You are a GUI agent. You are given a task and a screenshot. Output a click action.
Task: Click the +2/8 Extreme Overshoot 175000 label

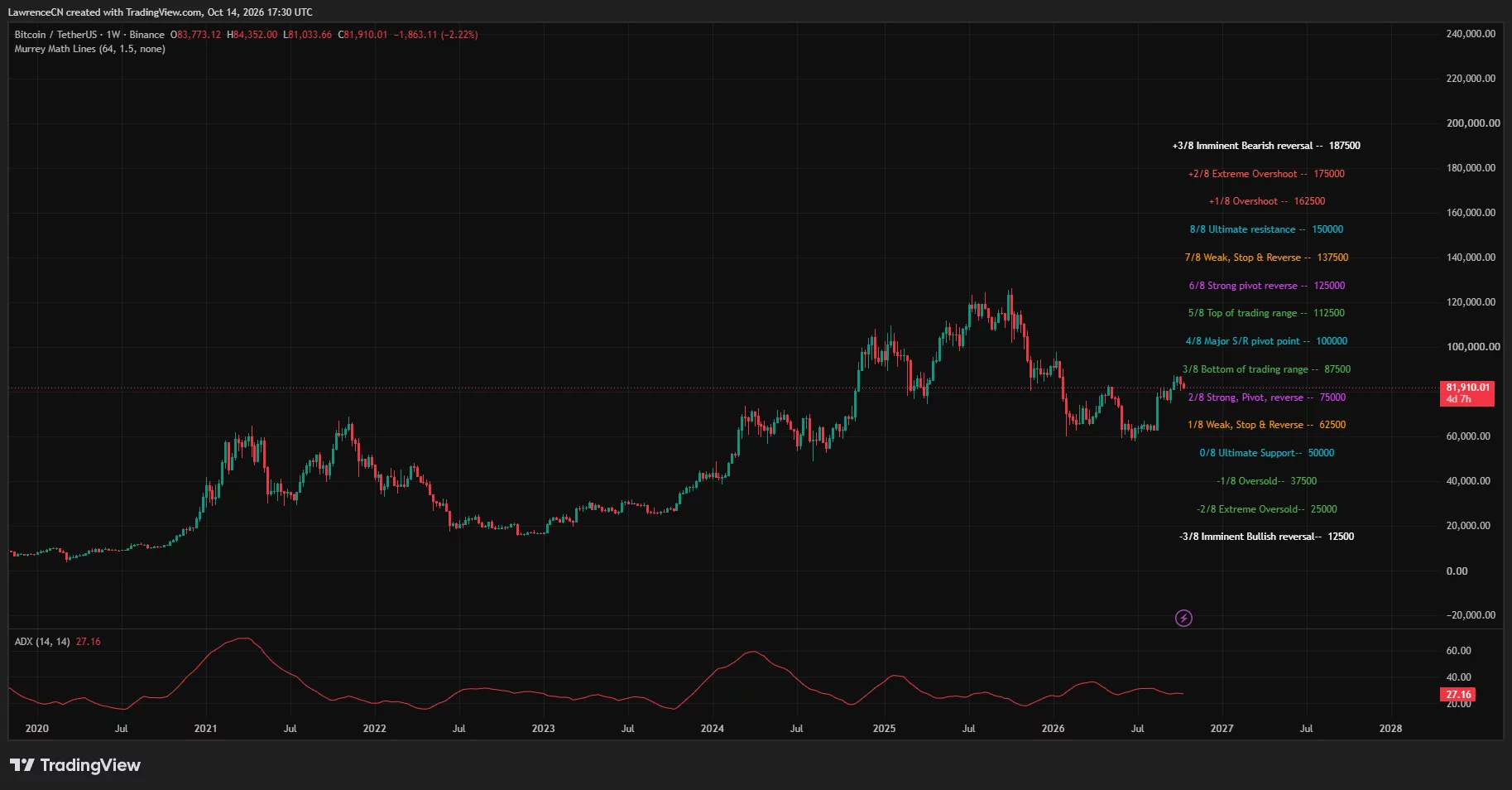[1266, 174]
